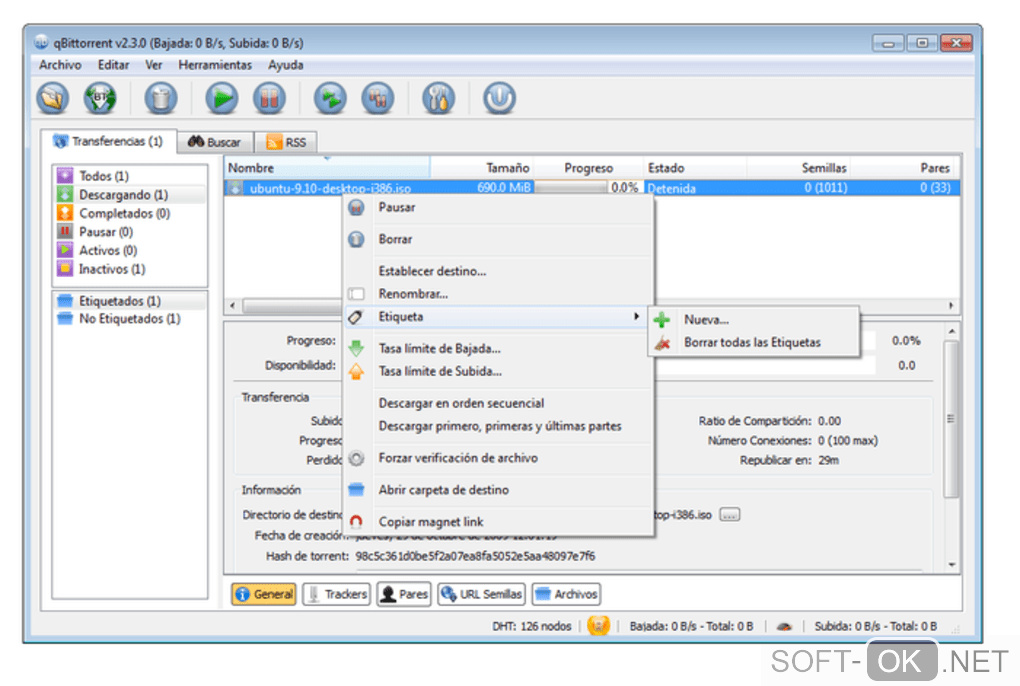Click the Trackers button
The height and width of the screenshot is (686, 1020).
pos(337,594)
